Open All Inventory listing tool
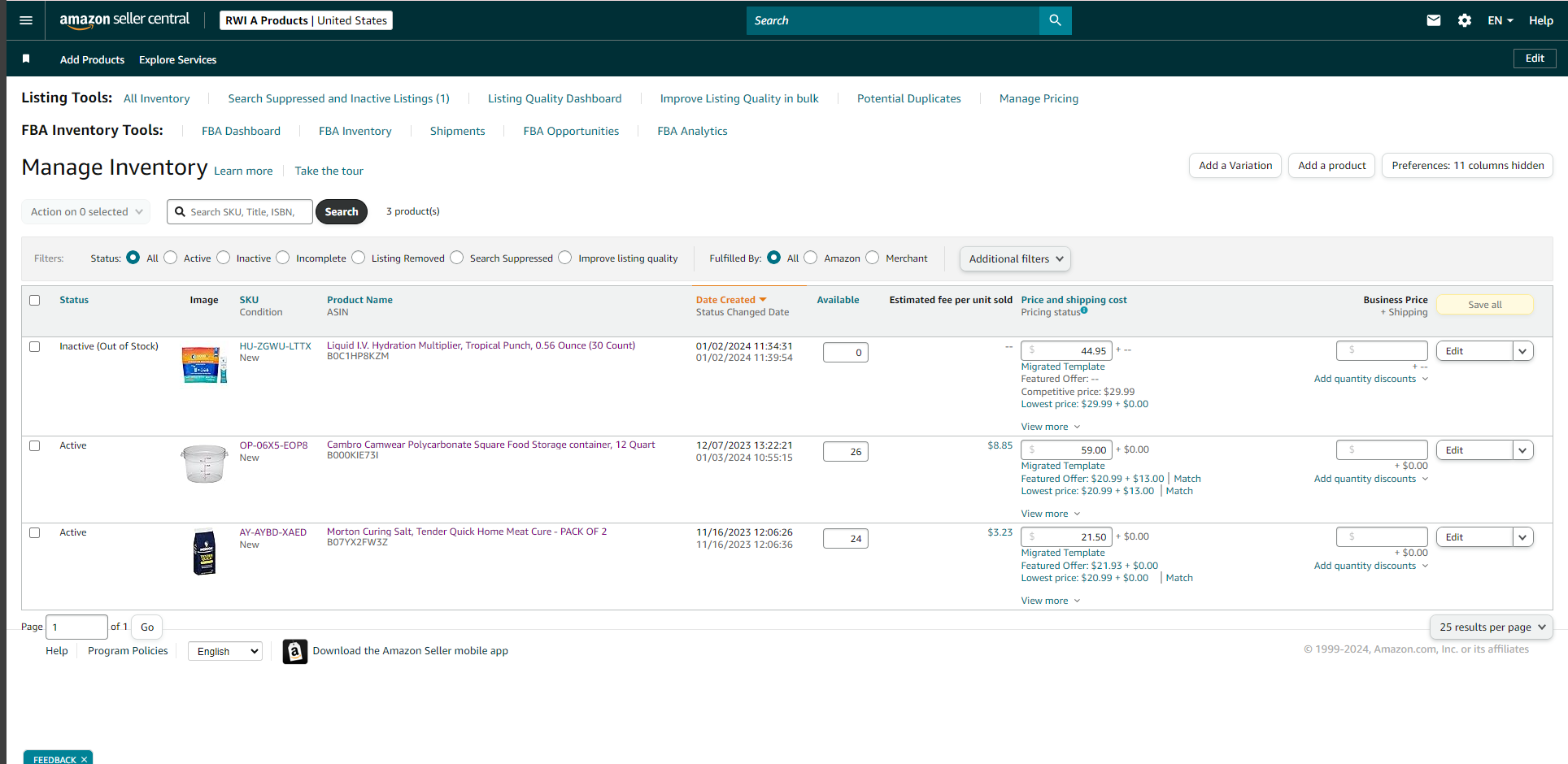This screenshot has height=764, width=1568. [156, 98]
